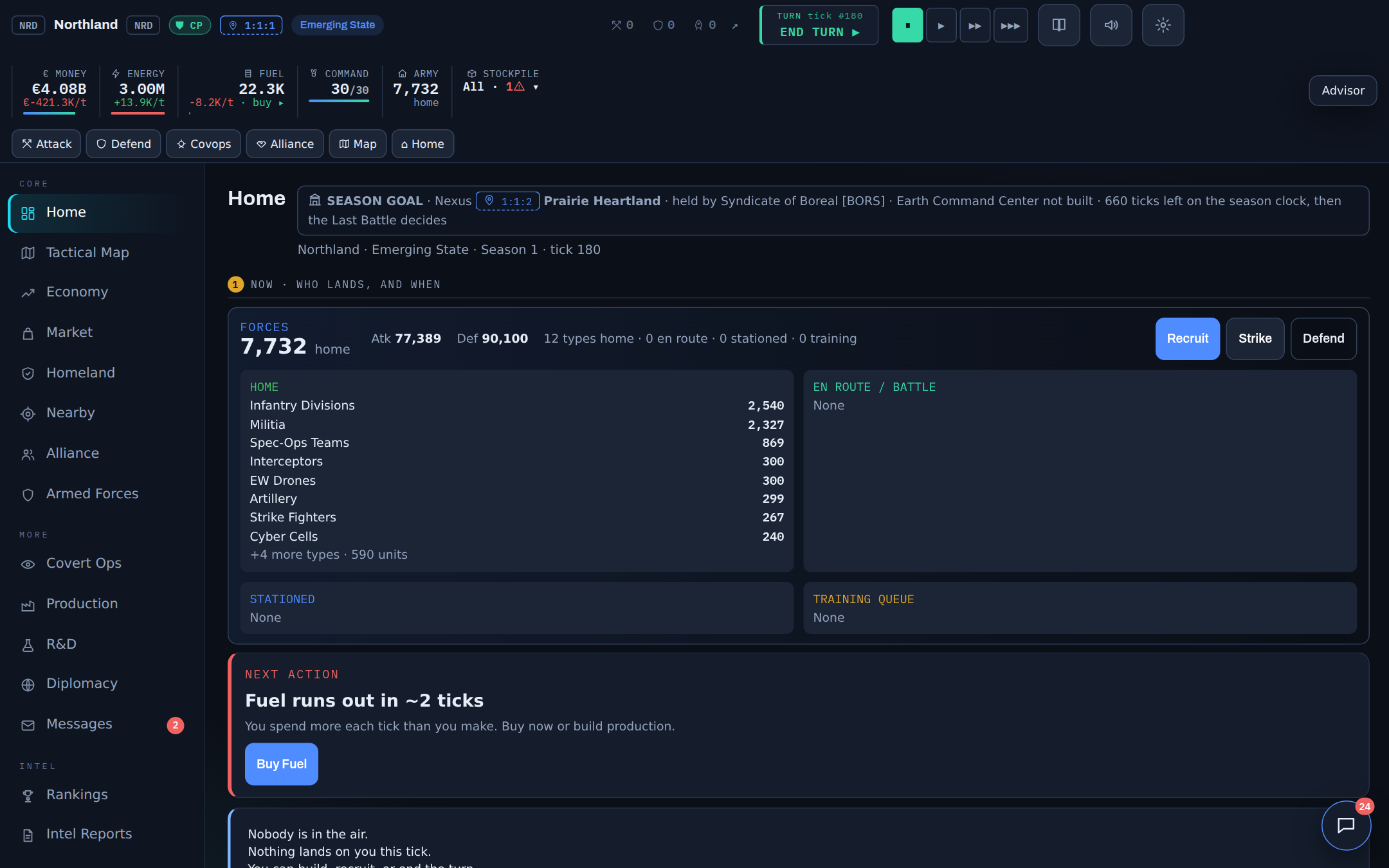Click the Rankings trophy icon
The image size is (1389, 868).
point(28,796)
